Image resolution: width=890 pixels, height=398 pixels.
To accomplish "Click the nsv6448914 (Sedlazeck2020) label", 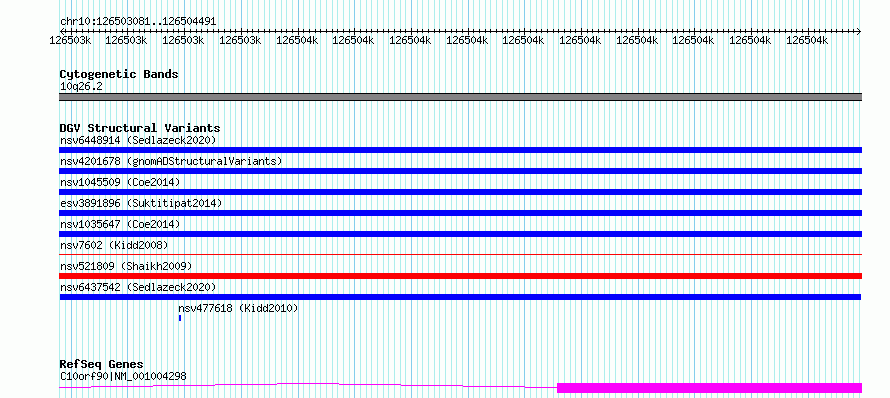I will [138, 140].
